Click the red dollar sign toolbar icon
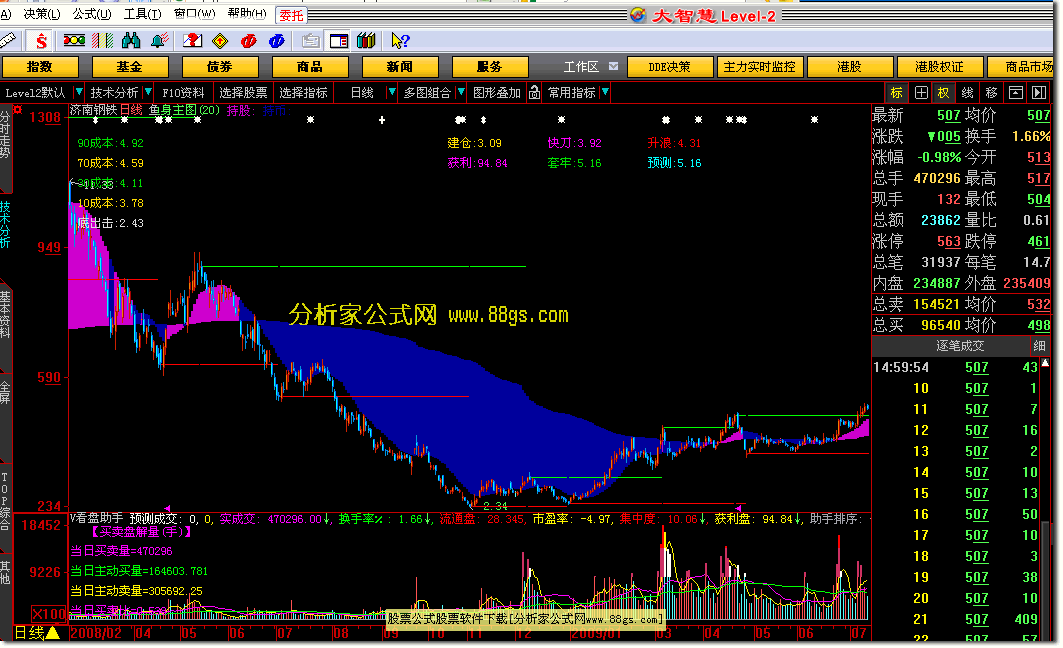 pyautogui.click(x=41, y=41)
